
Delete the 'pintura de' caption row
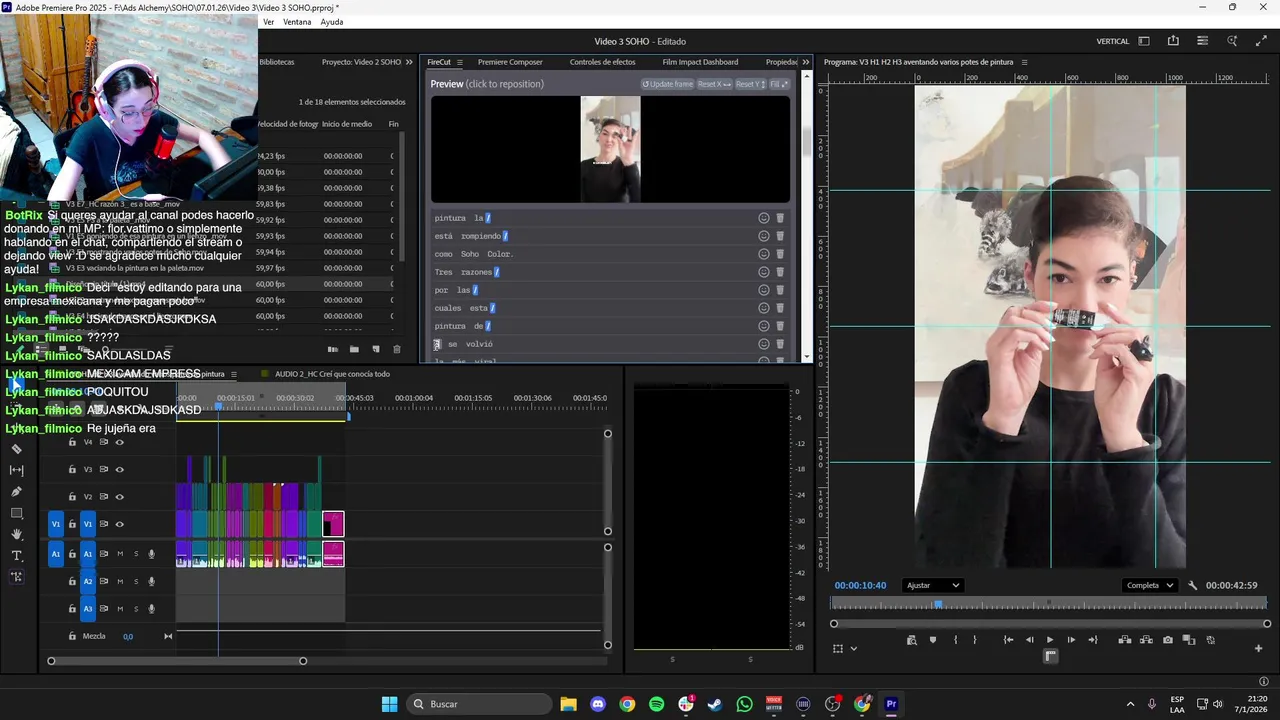pyautogui.click(x=780, y=326)
